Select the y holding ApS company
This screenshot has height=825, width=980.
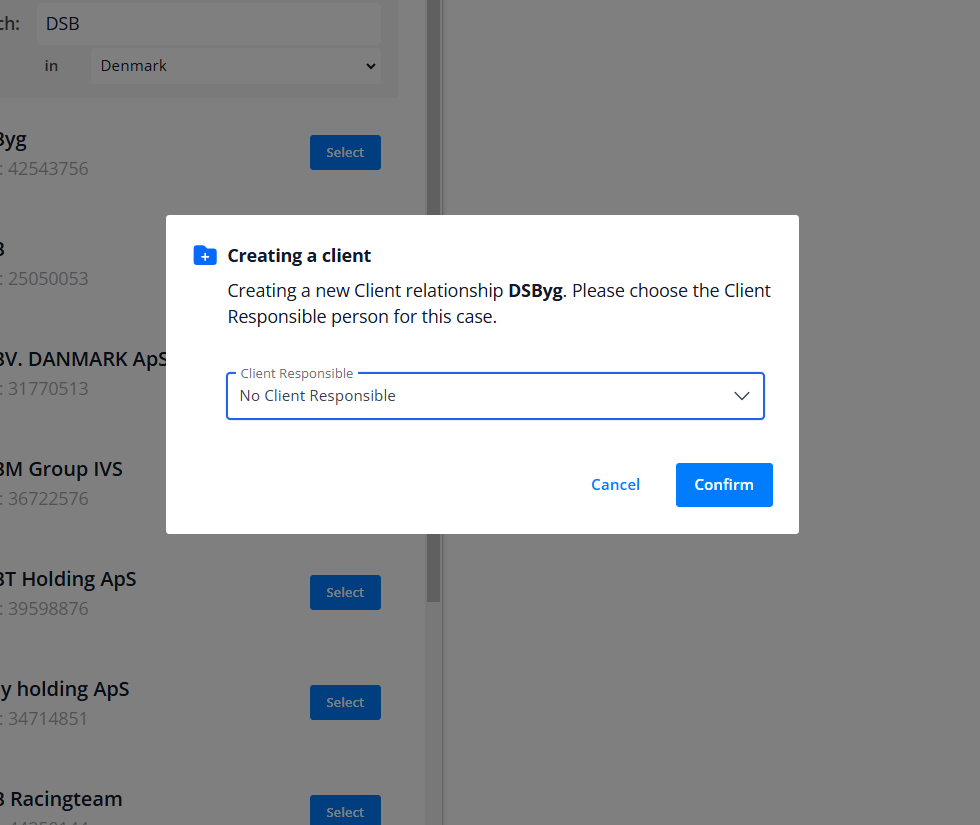(x=345, y=702)
